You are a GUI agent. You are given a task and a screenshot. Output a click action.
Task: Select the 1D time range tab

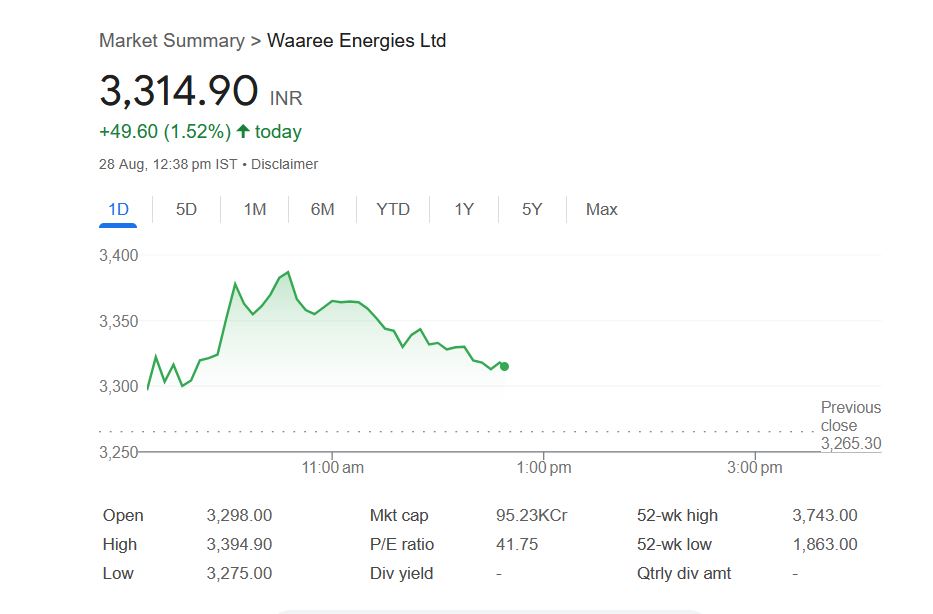point(119,209)
